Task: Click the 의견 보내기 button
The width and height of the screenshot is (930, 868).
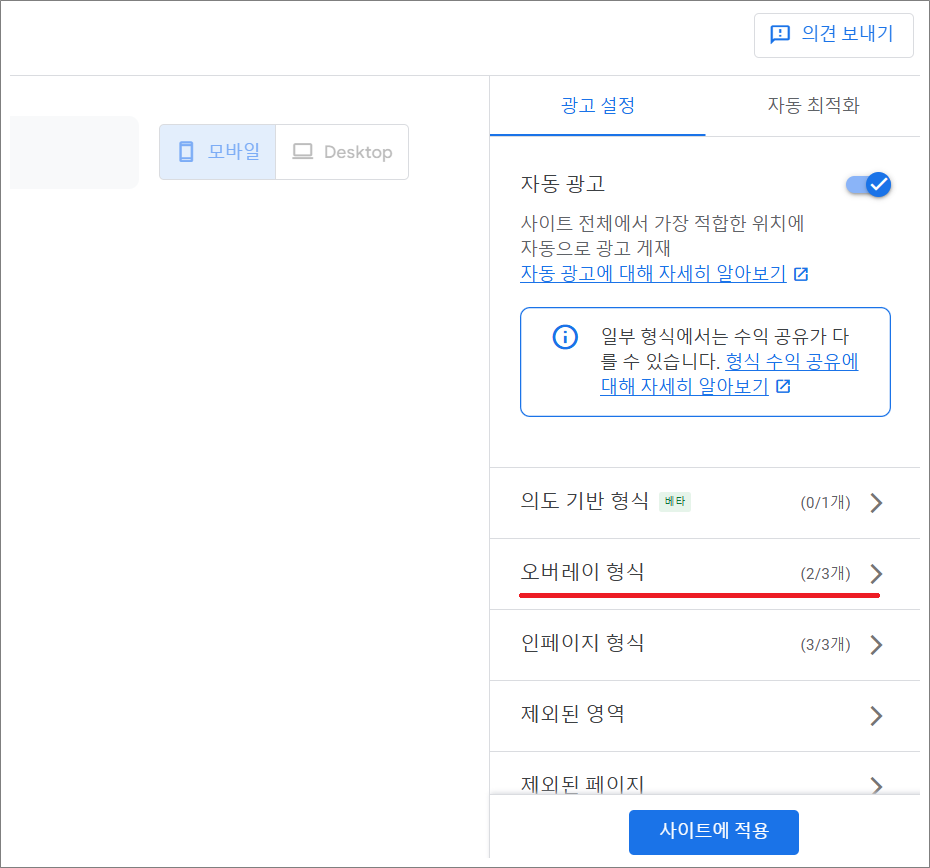Action: click(833, 35)
